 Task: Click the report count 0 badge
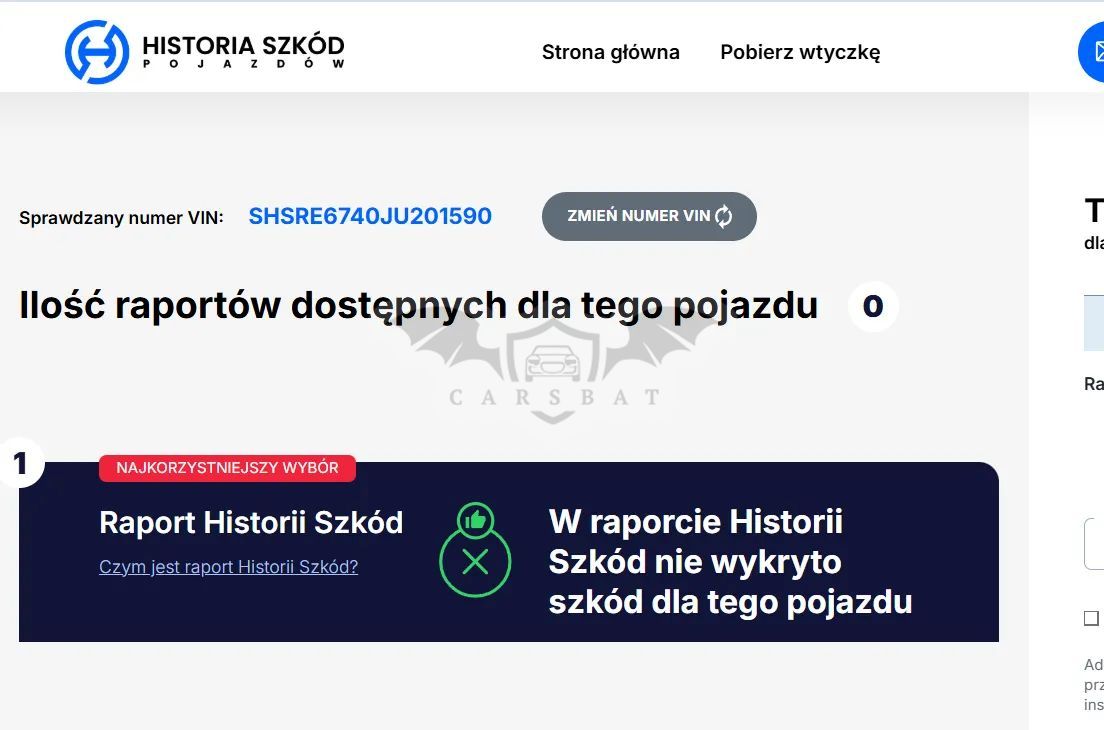(873, 306)
